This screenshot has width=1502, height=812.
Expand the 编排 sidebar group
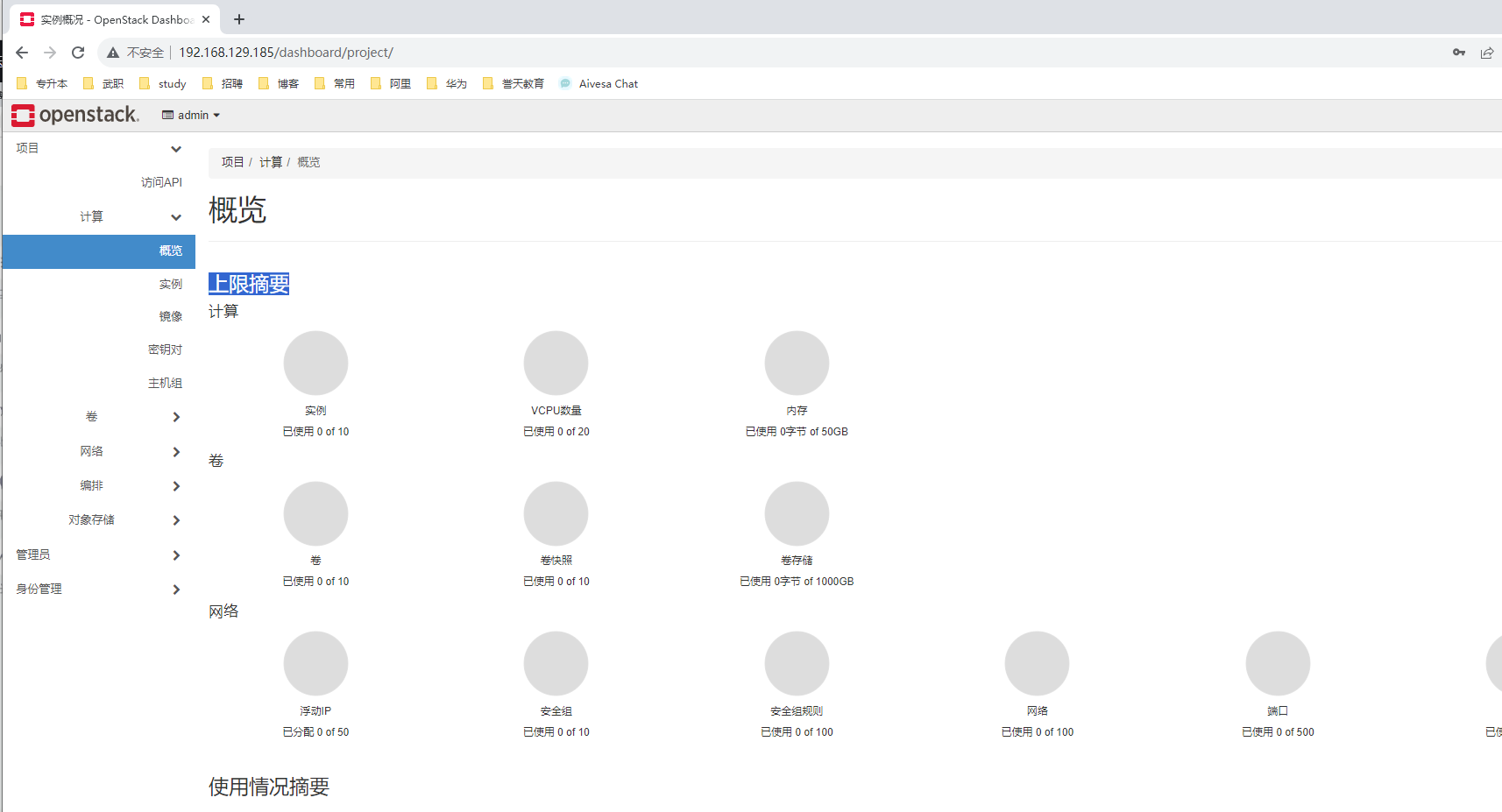[99, 485]
